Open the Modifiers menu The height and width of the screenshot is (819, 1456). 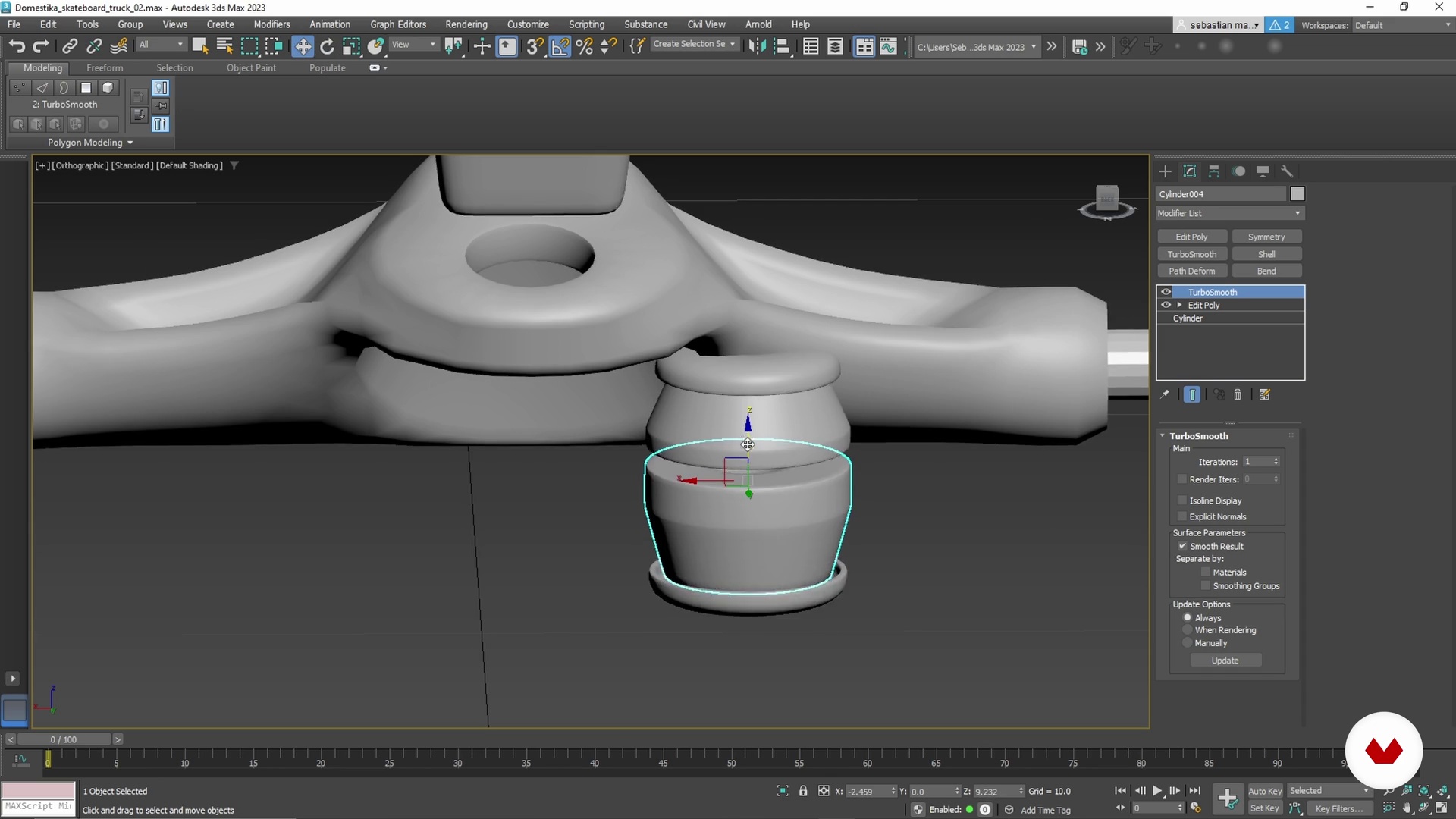click(271, 23)
